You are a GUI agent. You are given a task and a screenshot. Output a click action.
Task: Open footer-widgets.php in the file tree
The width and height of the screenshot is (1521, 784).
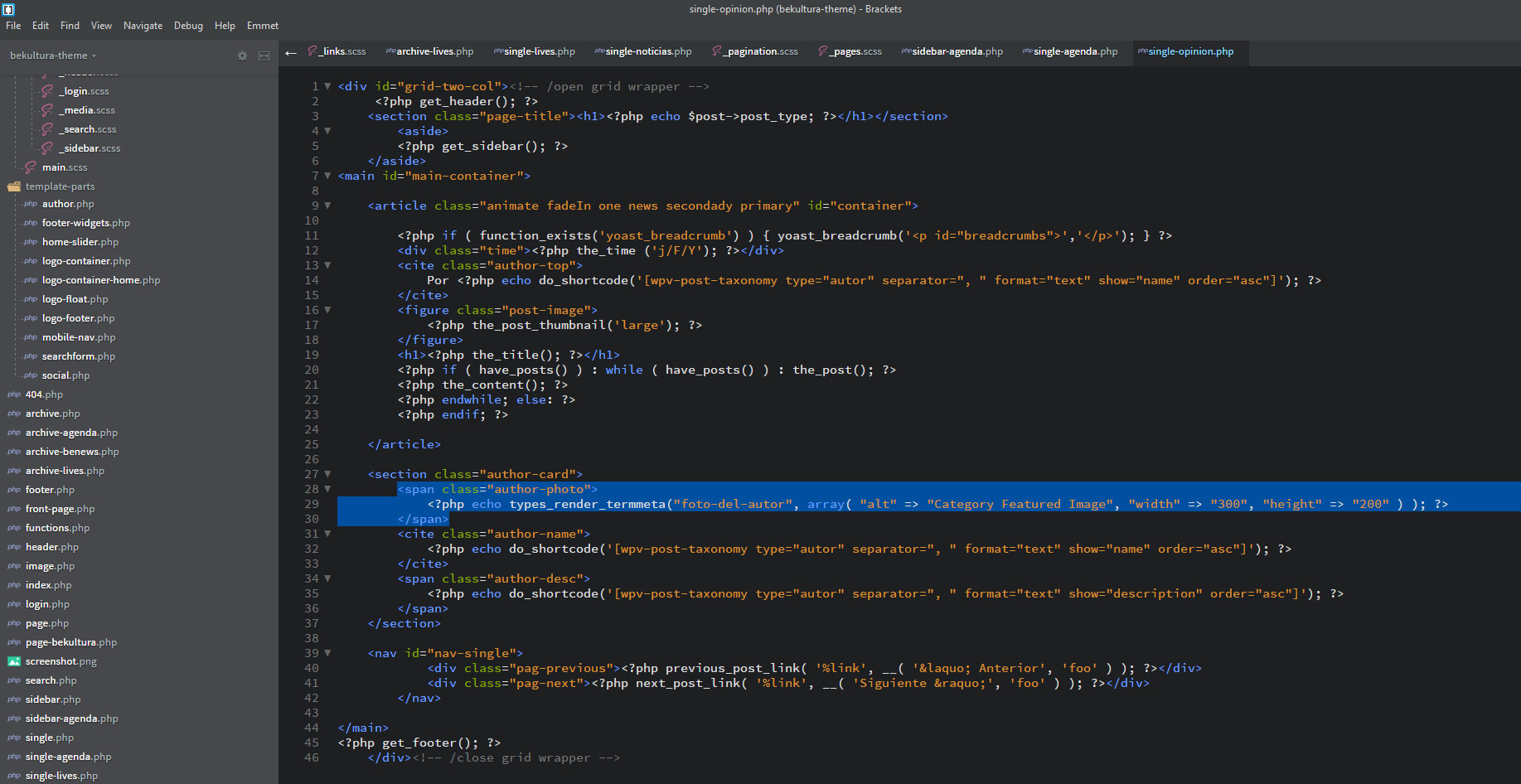point(86,223)
